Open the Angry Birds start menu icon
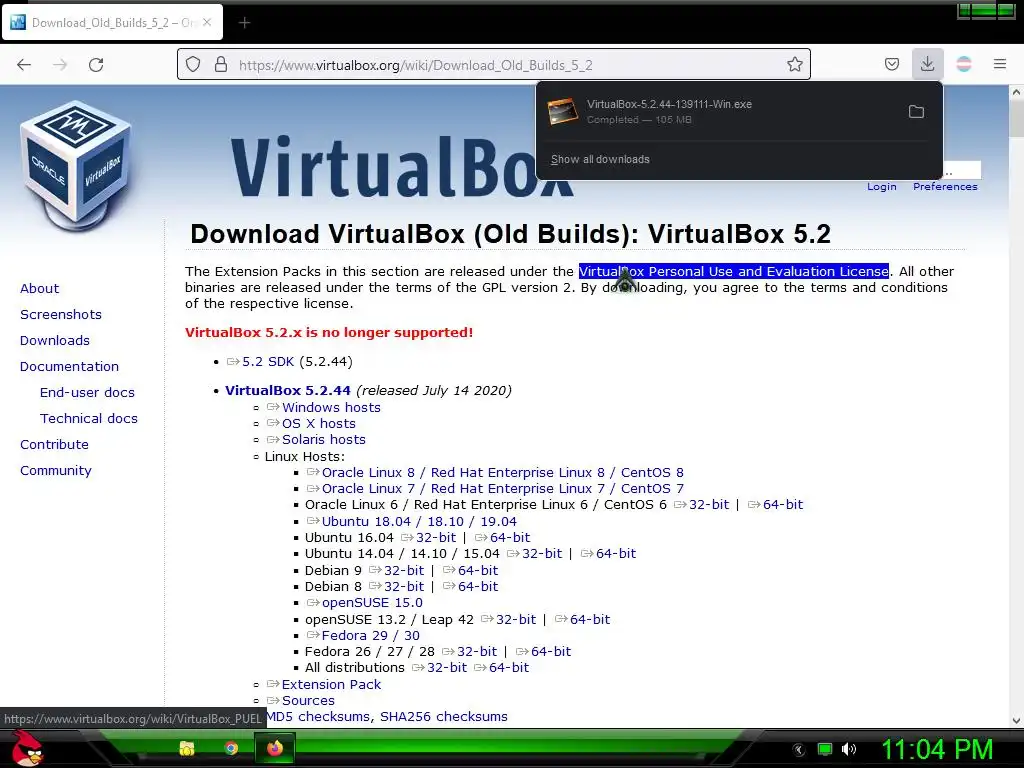 (x=27, y=748)
